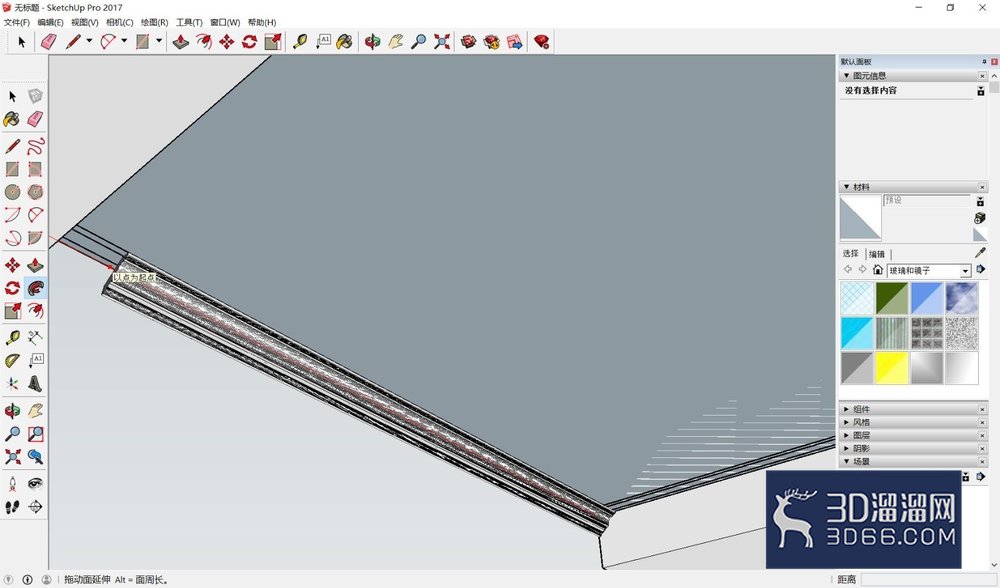The width and height of the screenshot is (1000, 588).
Task: Choose the Axes tool
Action: pyautogui.click(x=12, y=384)
